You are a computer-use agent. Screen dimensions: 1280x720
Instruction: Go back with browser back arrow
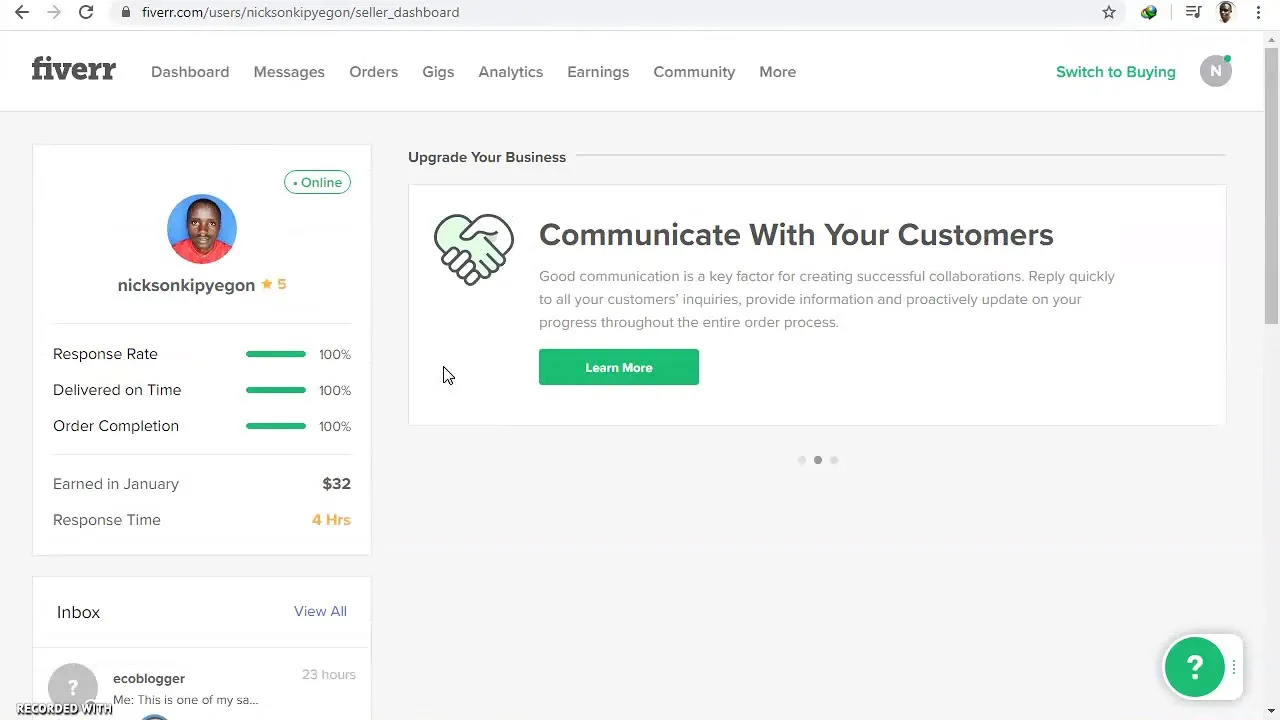click(x=22, y=12)
